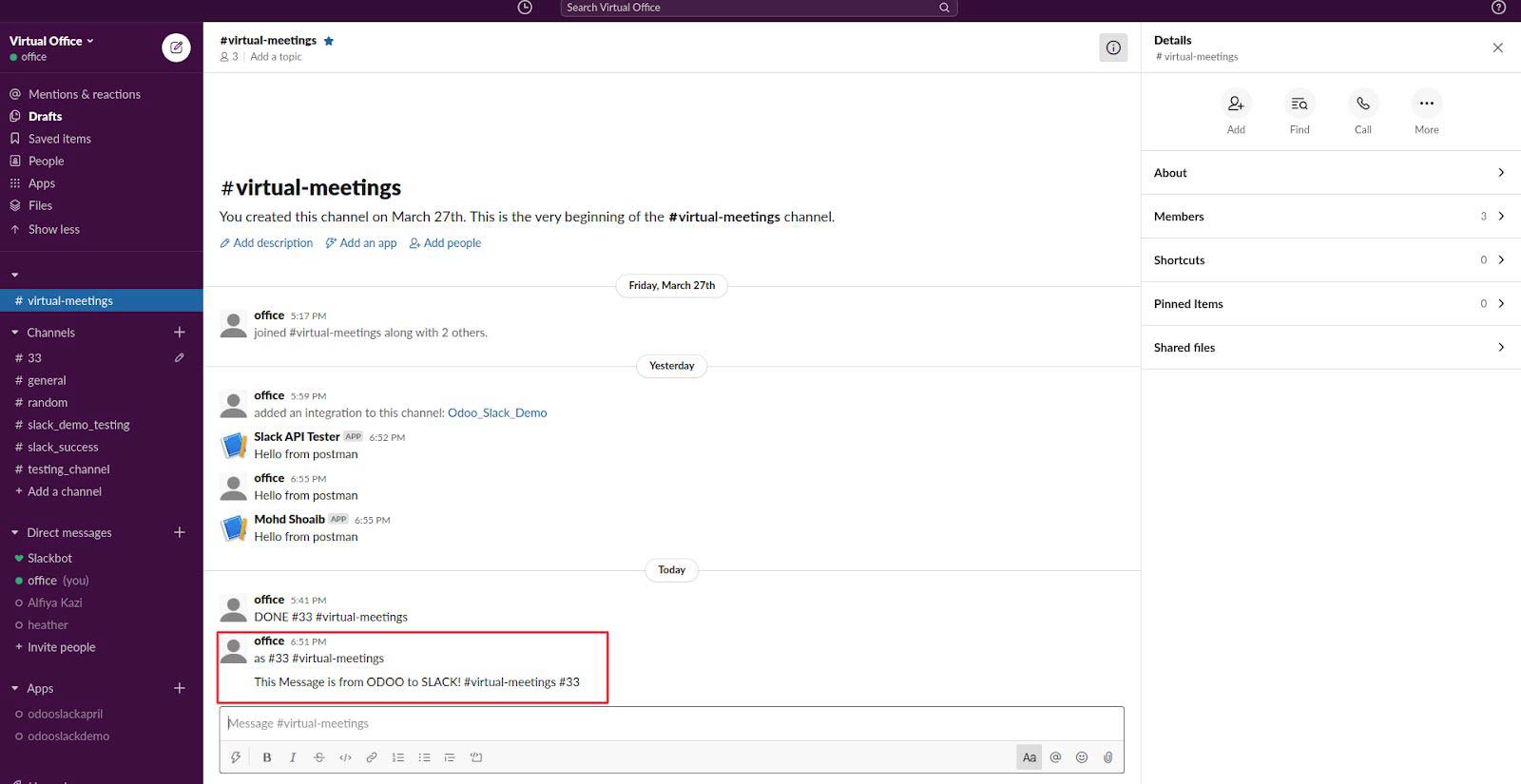The image size is (1521, 784).
Task: Toggle strikethrough formatting
Action: pos(319,757)
